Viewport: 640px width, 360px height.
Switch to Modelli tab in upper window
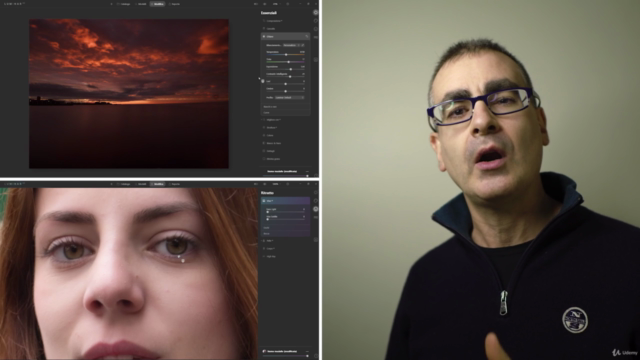coord(141,4)
